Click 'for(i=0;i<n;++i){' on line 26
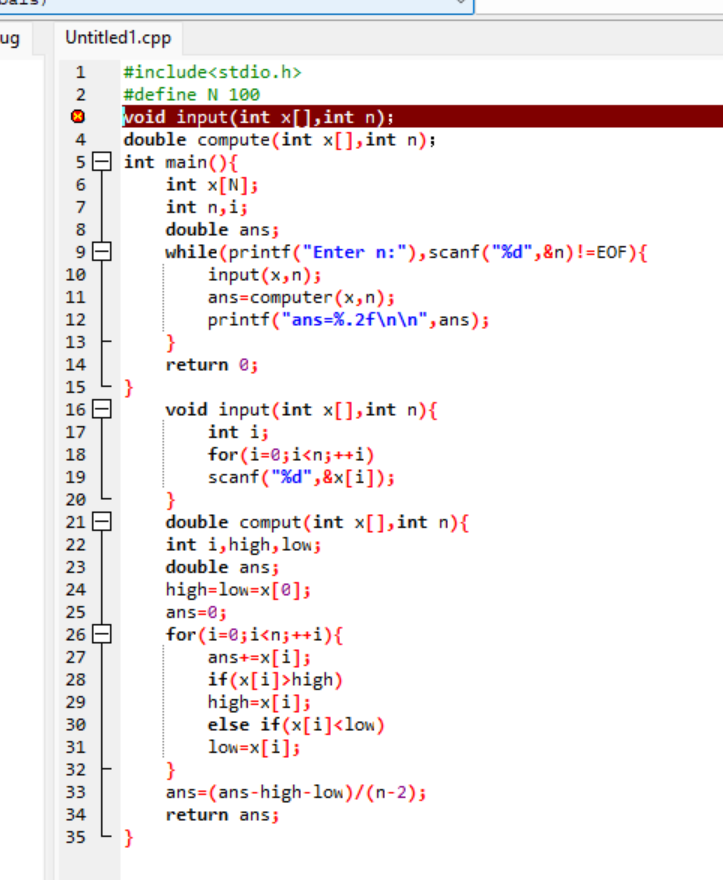 (254, 635)
